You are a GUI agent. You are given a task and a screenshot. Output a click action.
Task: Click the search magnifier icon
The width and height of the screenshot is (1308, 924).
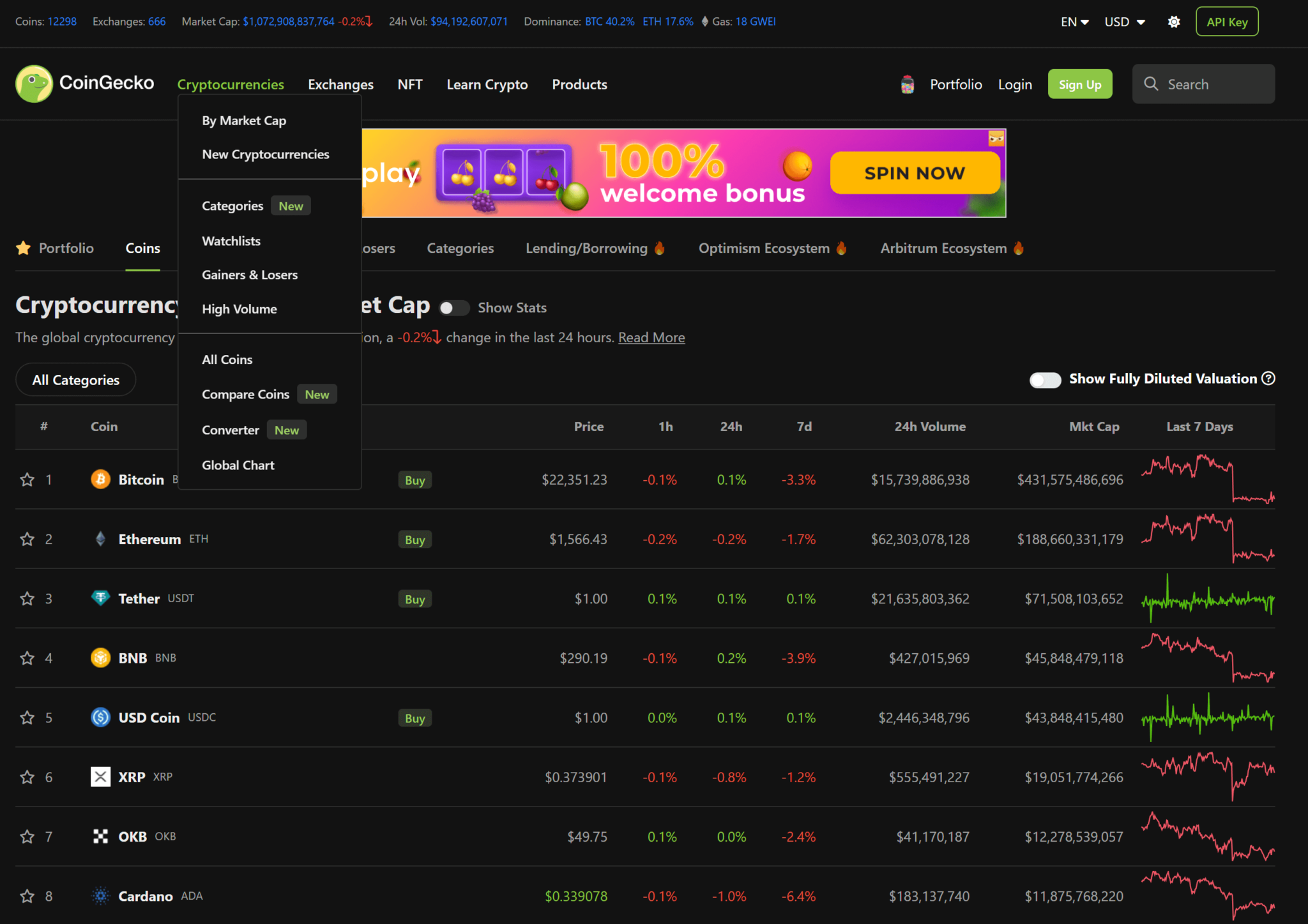click(x=1151, y=84)
